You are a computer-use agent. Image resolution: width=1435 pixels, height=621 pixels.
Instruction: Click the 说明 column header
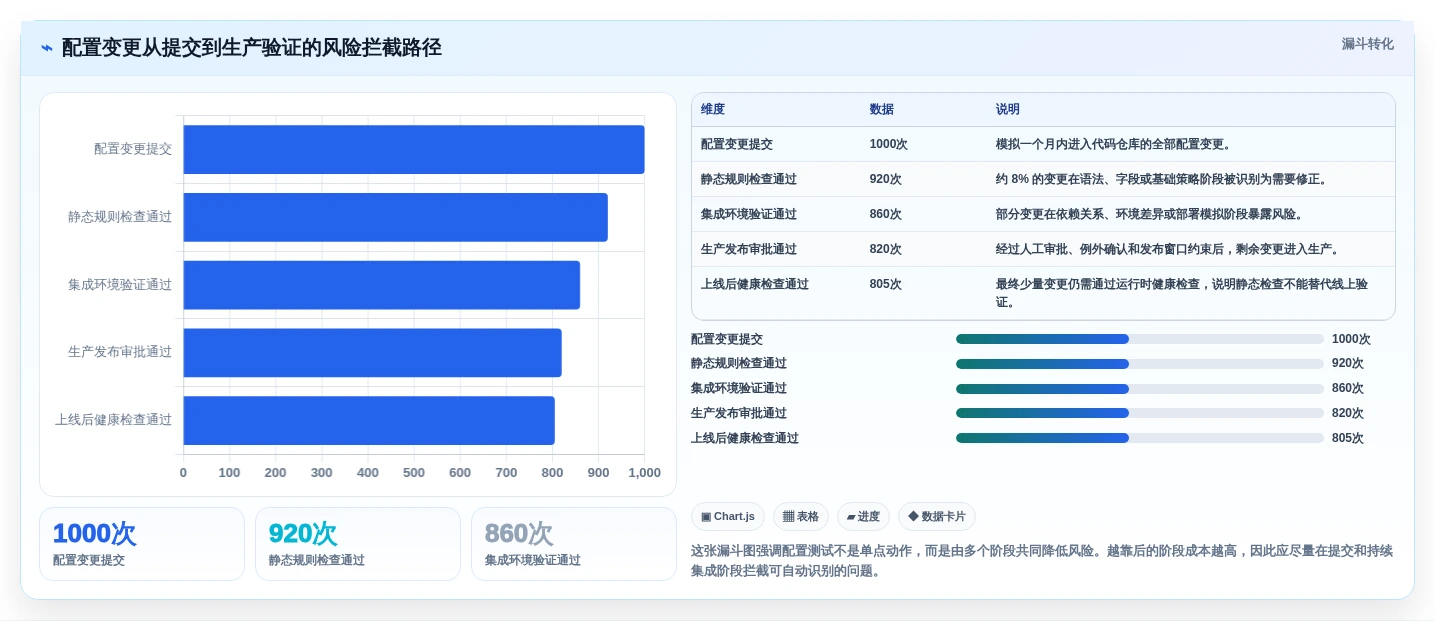[1008, 109]
